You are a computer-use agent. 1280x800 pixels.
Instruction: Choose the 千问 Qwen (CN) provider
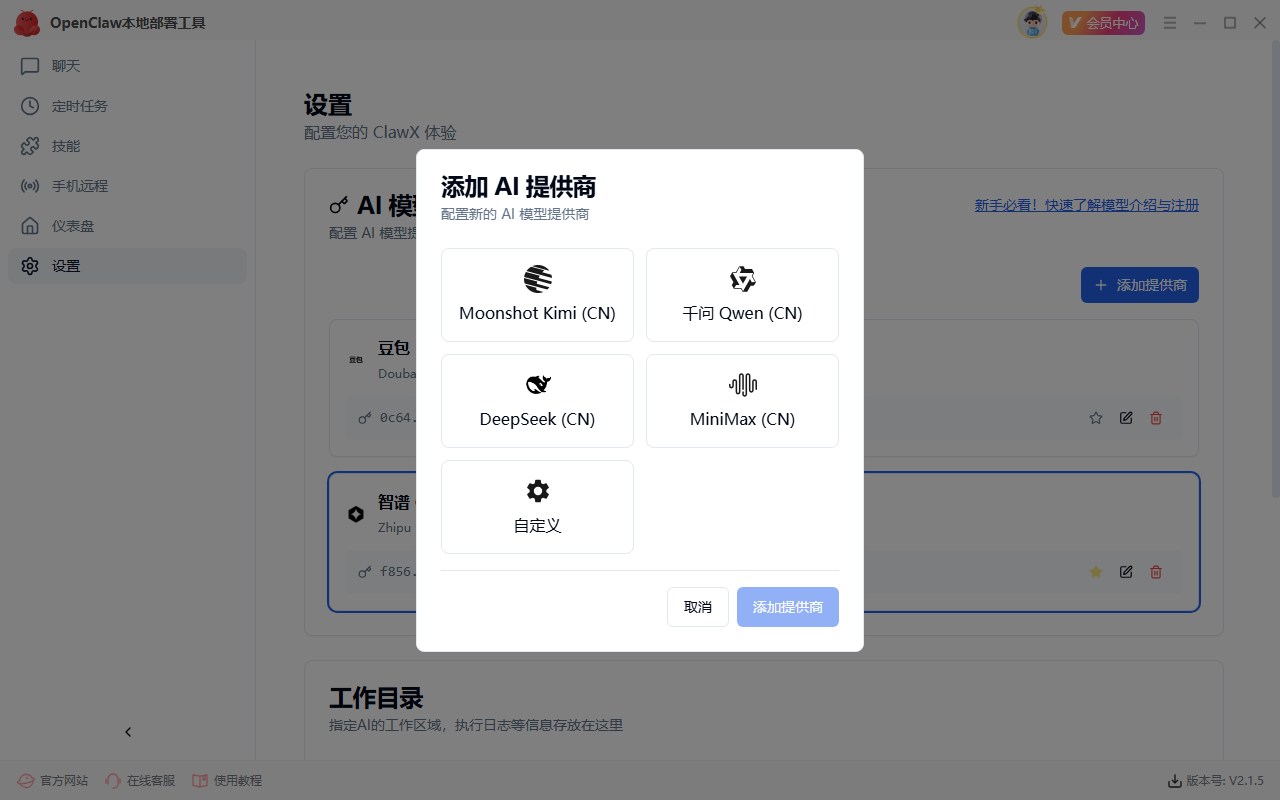pyautogui.click(x=742, y=295)
